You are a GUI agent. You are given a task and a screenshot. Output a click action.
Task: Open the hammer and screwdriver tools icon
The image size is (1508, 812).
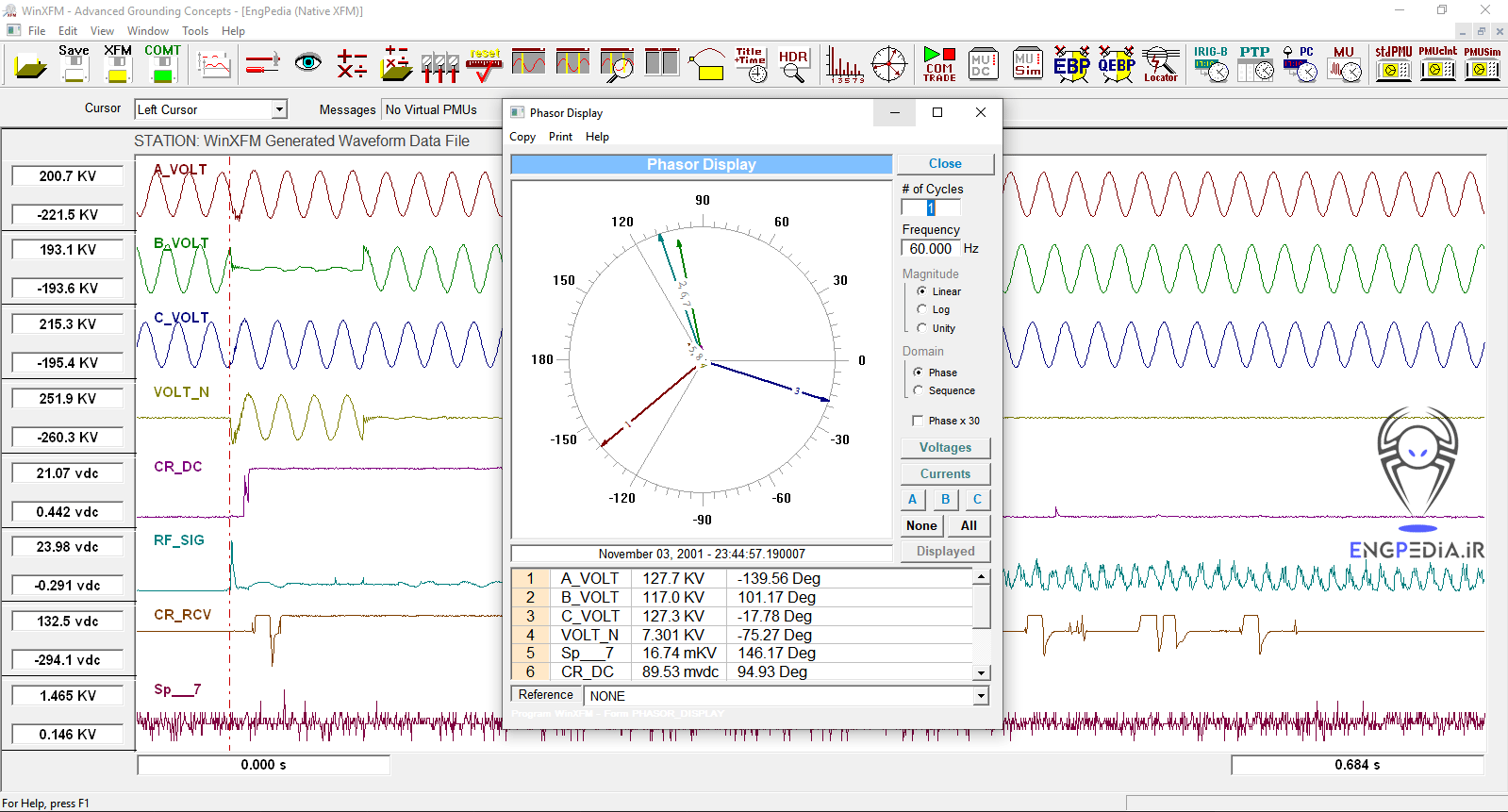pos(262,64)
